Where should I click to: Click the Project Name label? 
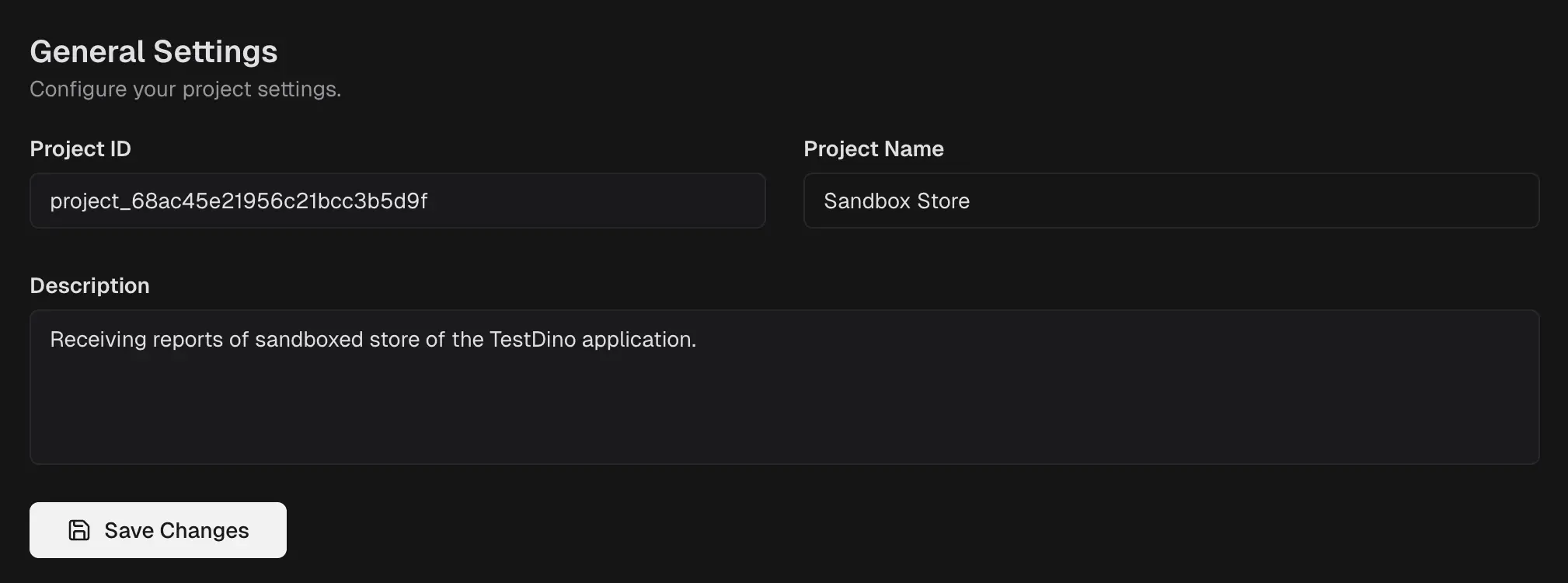point(873,148)
